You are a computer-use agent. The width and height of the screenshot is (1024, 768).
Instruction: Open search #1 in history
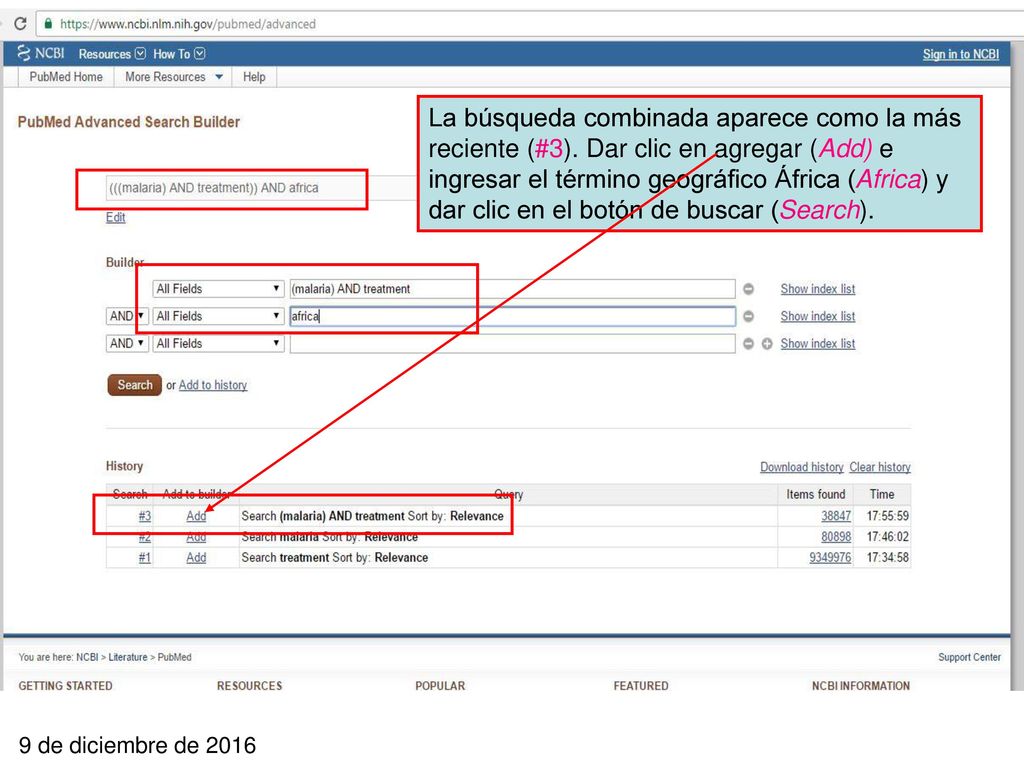tap(144, 558)
